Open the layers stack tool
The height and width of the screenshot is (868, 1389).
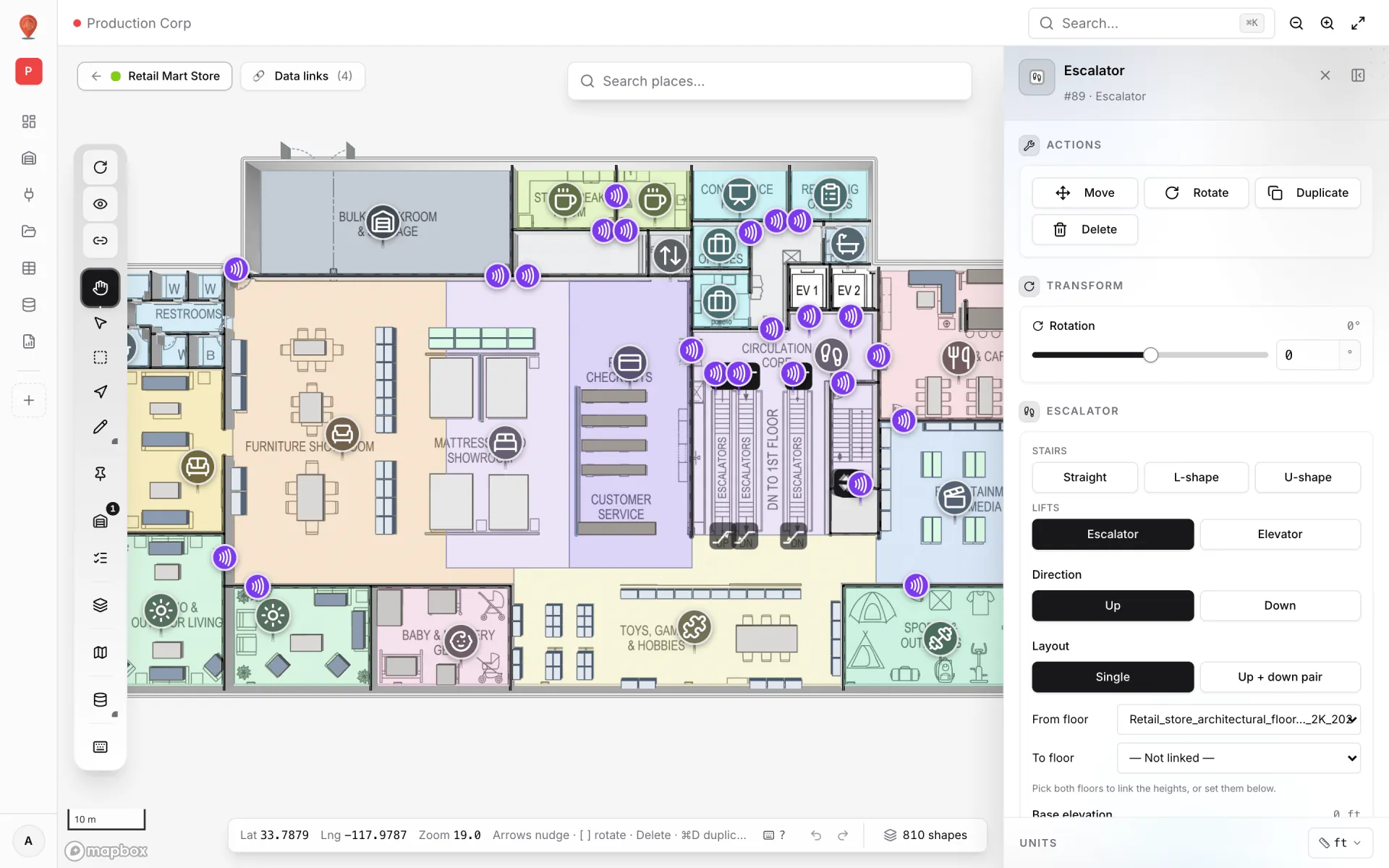(101, 605)
